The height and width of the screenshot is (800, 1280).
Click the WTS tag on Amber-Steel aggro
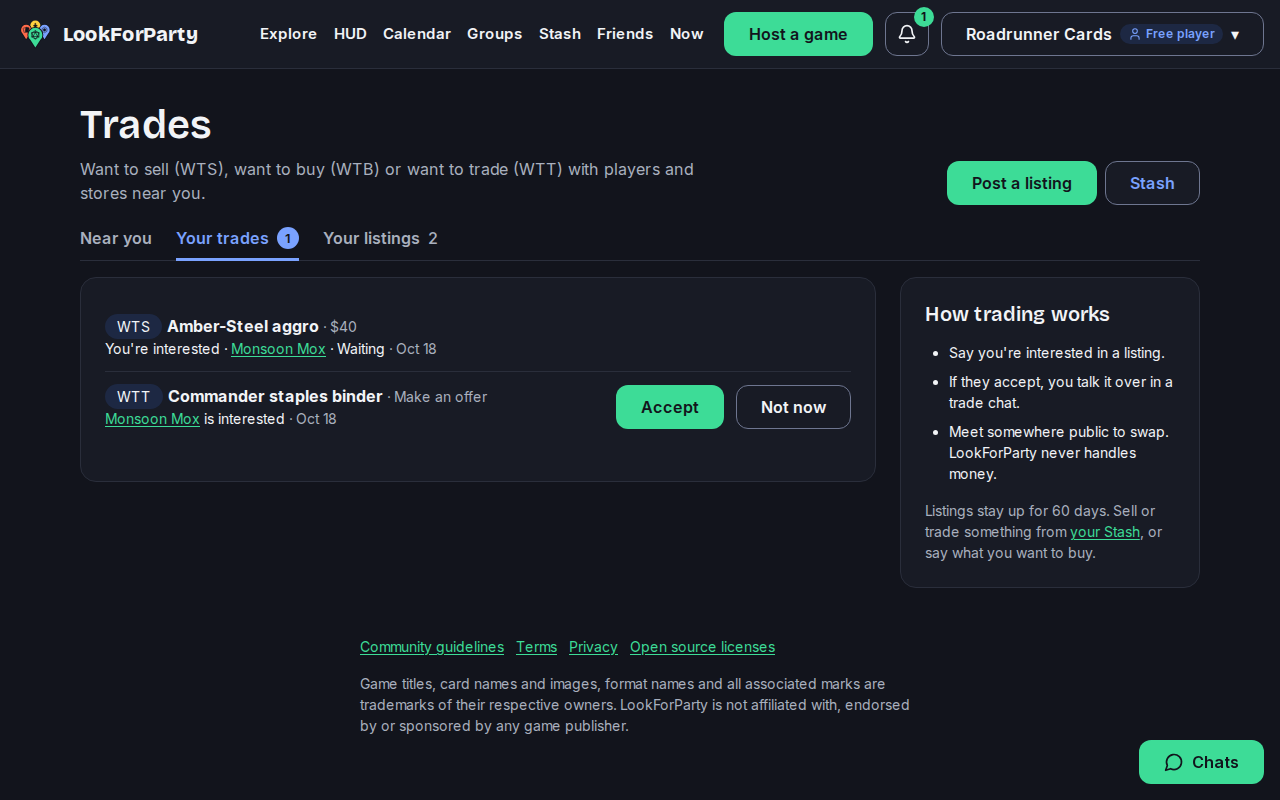coord(133,326)
